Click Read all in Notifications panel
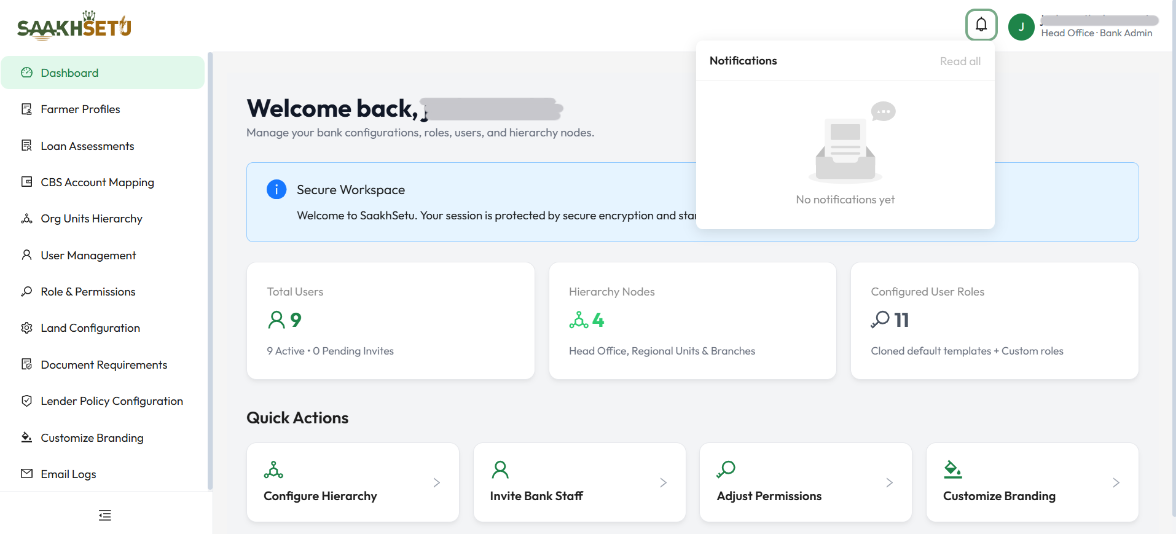 (960, 61)
